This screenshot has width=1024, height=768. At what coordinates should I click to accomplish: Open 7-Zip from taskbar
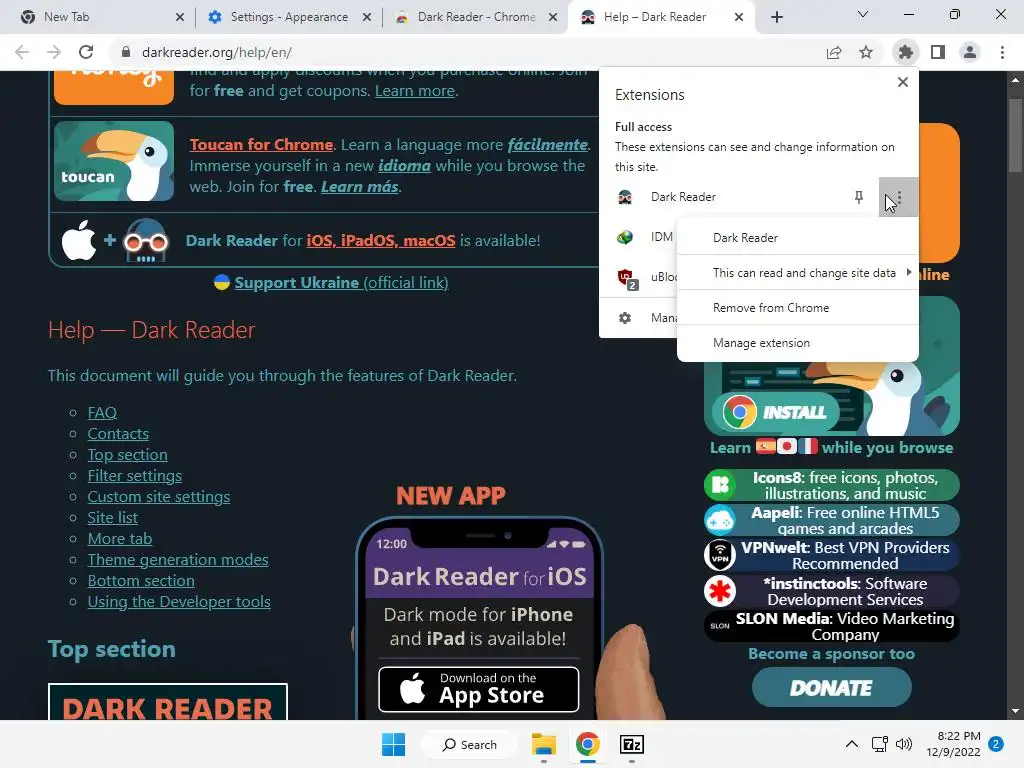(632, 744)
